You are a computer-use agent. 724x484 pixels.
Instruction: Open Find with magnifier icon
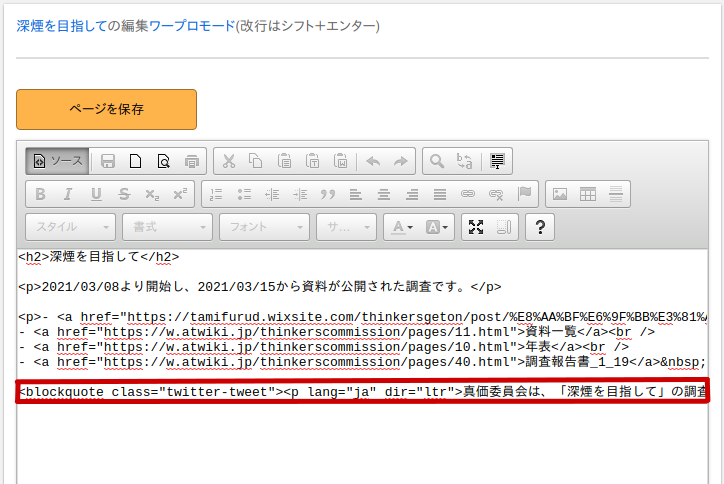pyautogui.click(x=437, y=161)
